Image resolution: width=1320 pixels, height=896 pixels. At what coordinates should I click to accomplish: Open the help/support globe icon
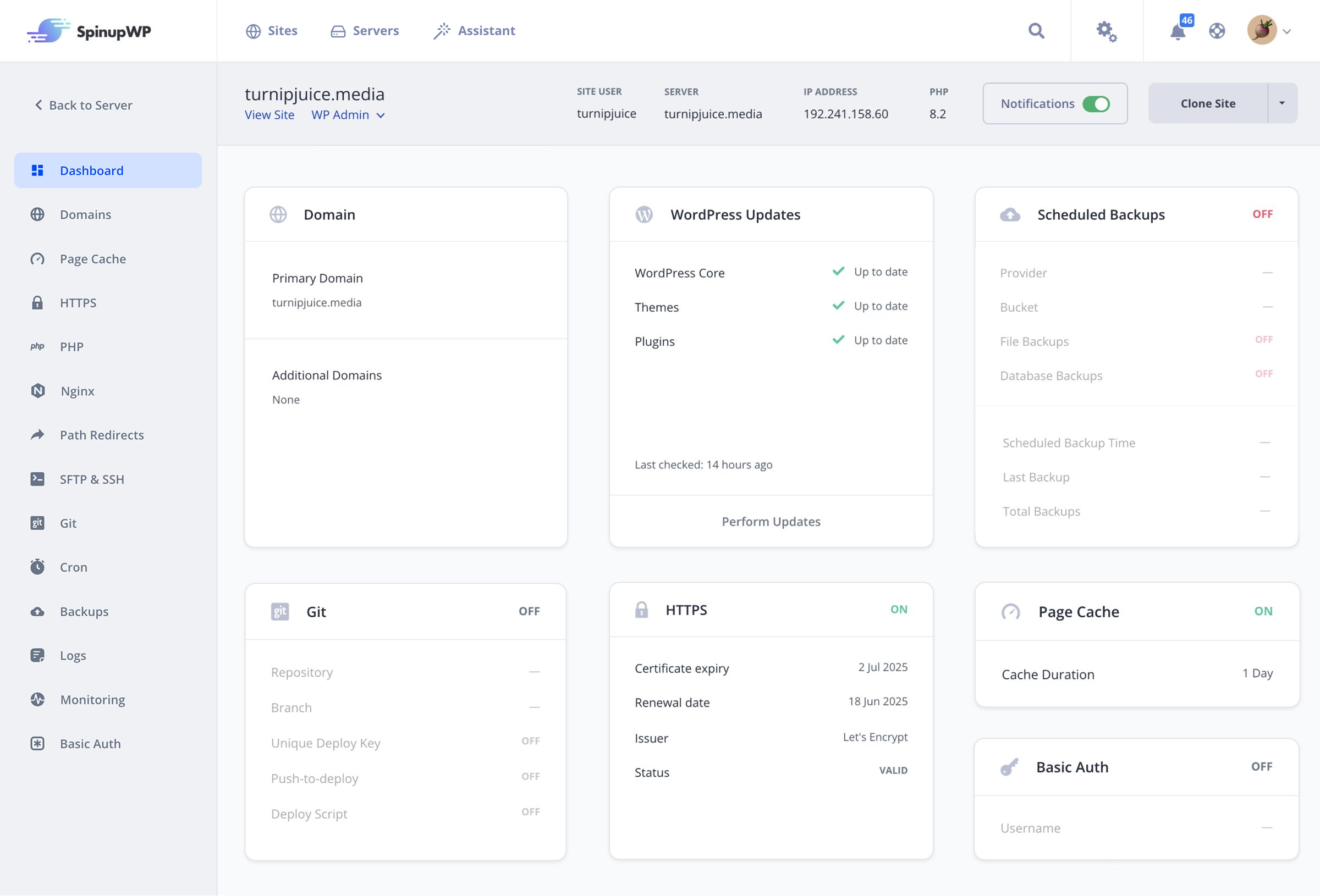click(1217, 31)
